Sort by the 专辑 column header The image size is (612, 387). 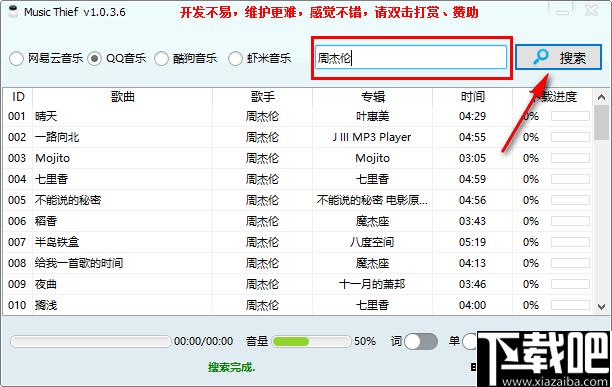click(372, 96)
